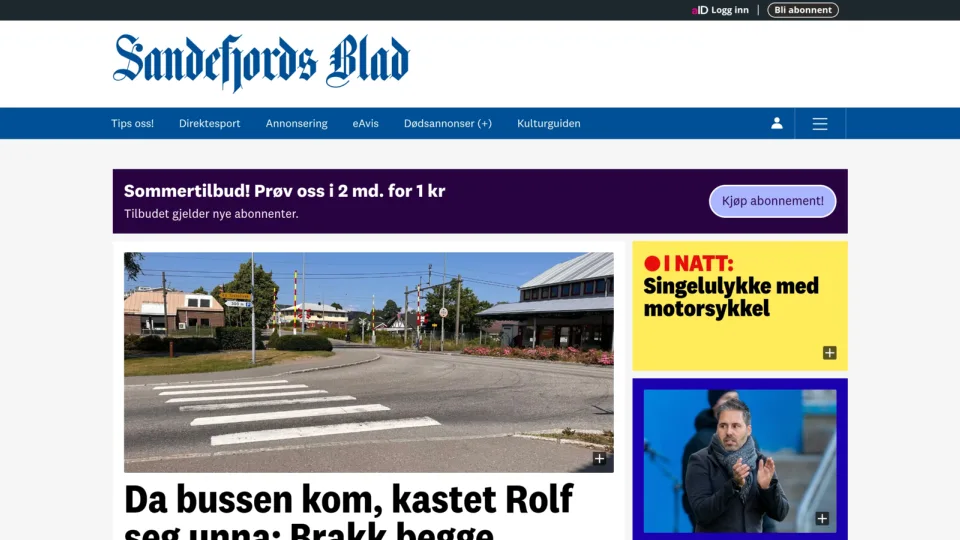The image size is (960, 540).
Task: Open the photo of man clapping
Action: click(x=740, y=461)
